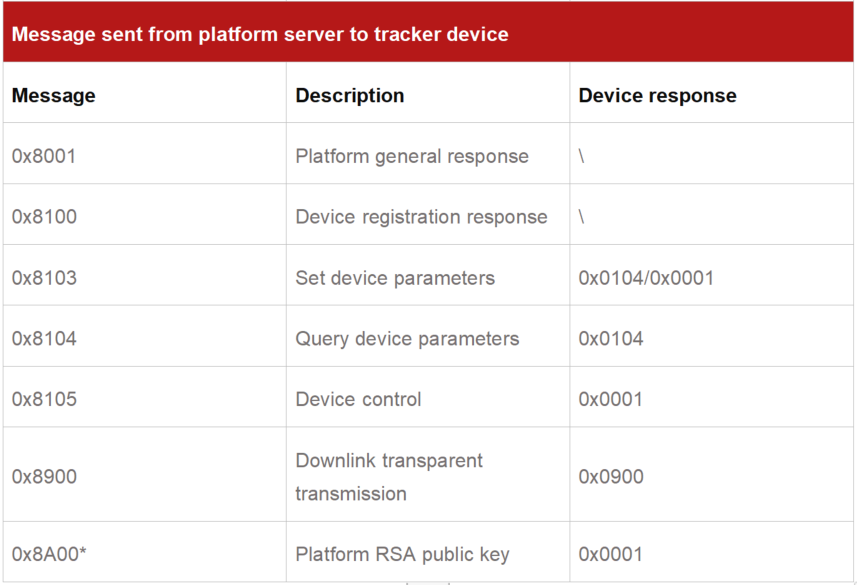Click the Downlink transparent transmission description

coord(389,477)
